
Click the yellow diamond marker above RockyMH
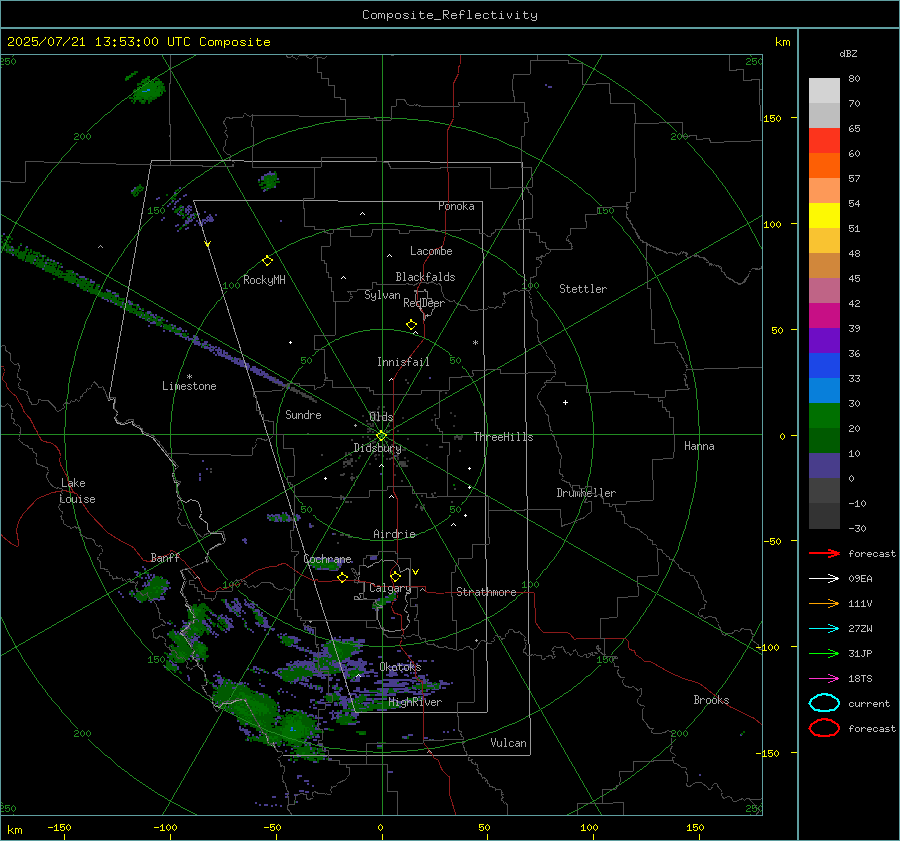pyautogui.click(x=267, y=261)
